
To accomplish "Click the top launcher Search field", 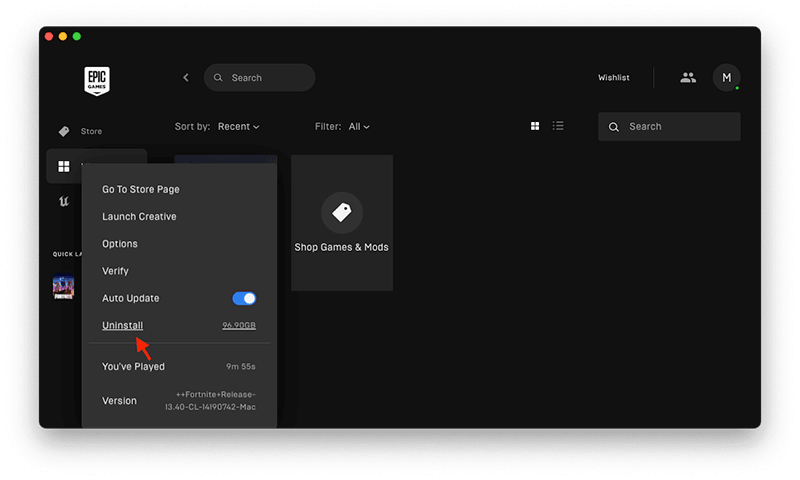I will (x=259, y=78).
